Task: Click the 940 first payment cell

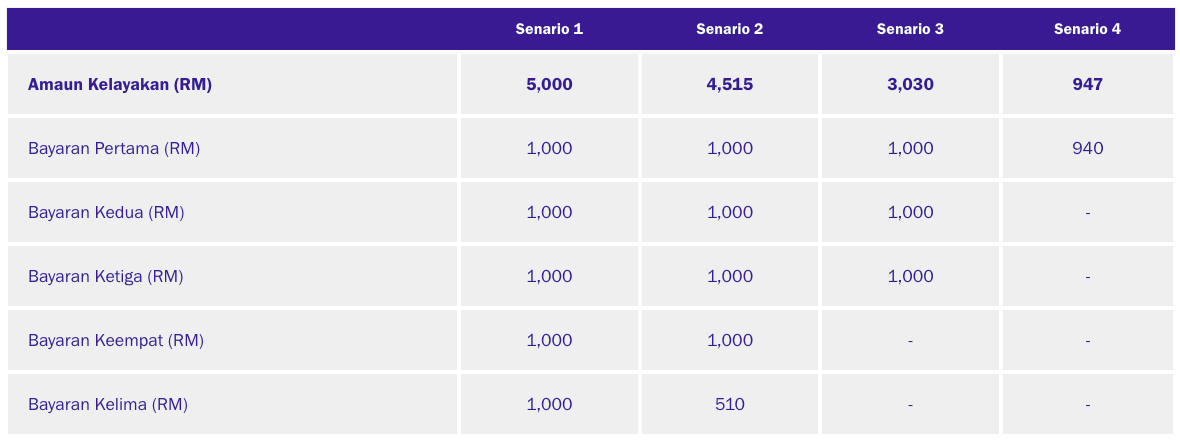Action: point(1087,149)
